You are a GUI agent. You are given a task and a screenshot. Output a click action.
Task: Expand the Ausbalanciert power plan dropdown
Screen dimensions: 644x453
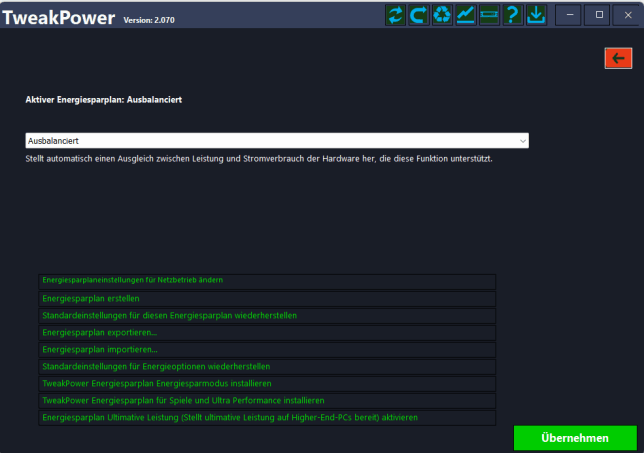pyautogui.click(x=277, y=141)
